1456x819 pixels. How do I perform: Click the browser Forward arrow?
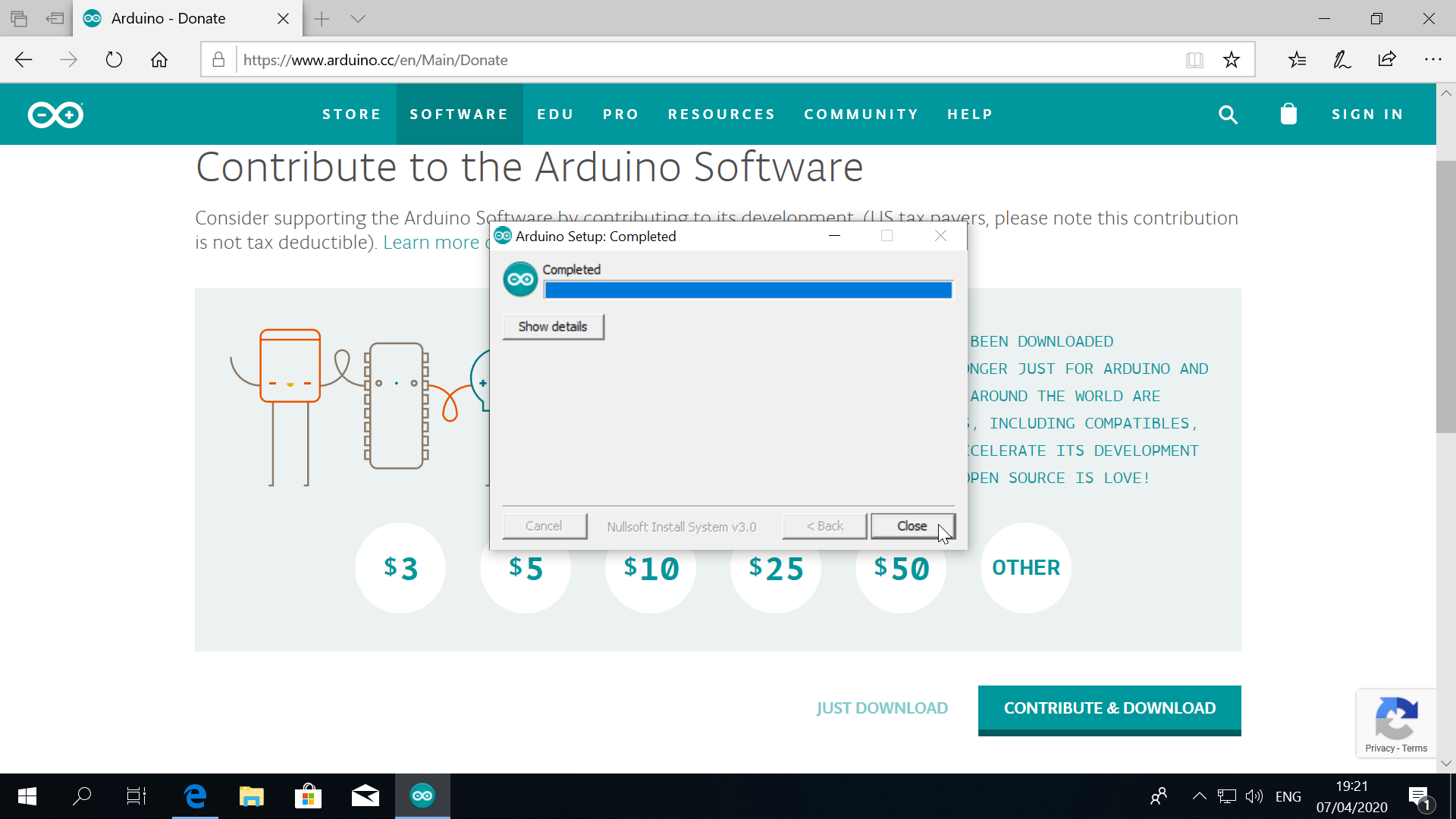tap(68, 60)
